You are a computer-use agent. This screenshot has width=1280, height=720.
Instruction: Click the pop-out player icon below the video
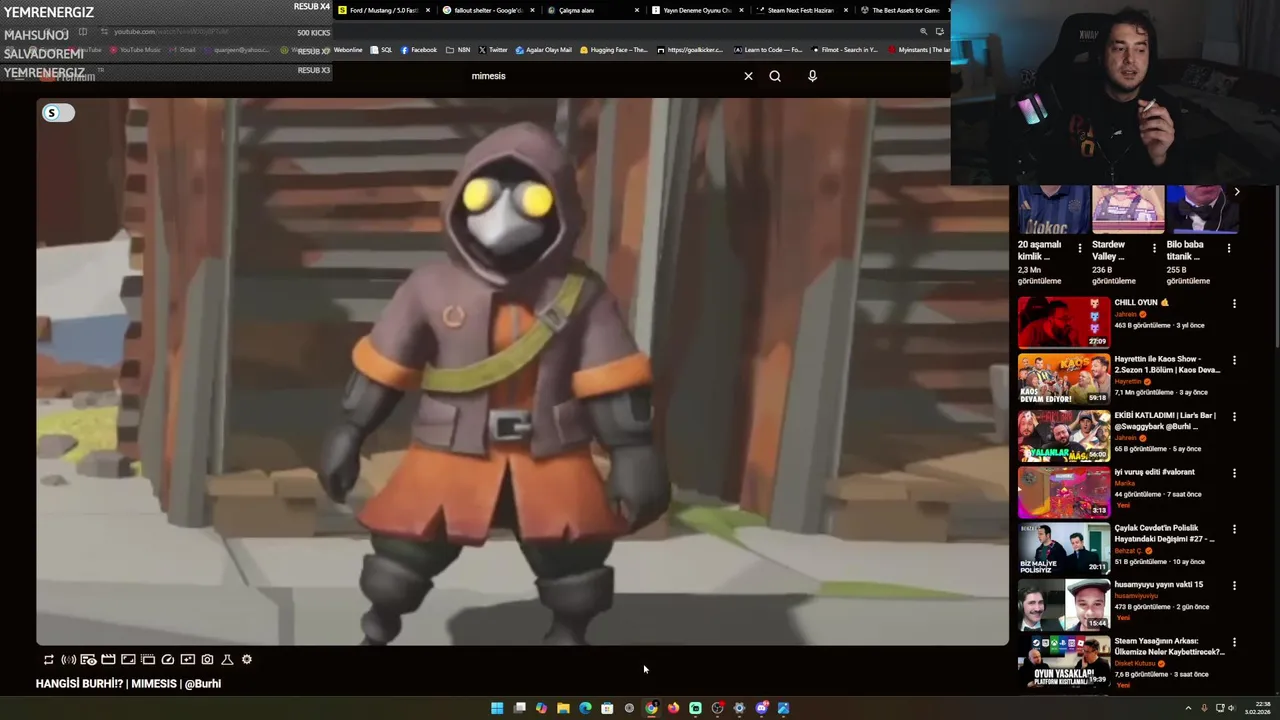pyautogui.click(x=187, y=660)
